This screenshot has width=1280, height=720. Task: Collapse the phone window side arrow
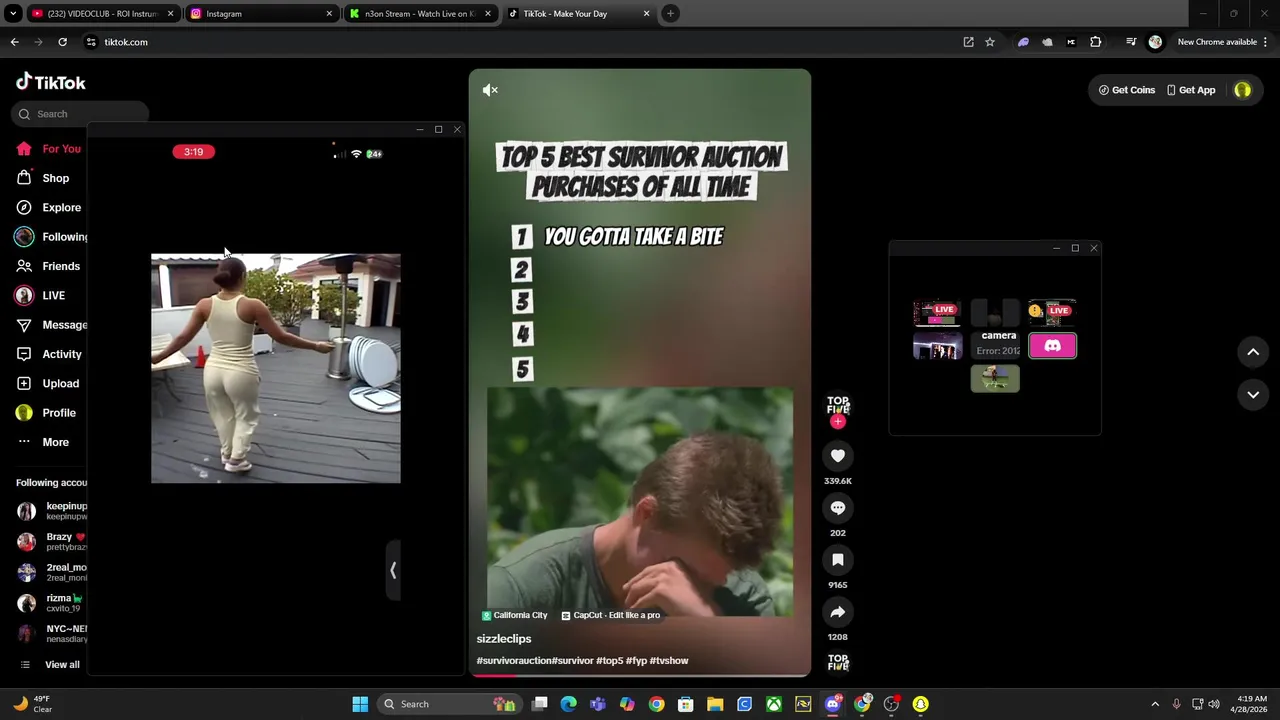(x=393, y=571)
